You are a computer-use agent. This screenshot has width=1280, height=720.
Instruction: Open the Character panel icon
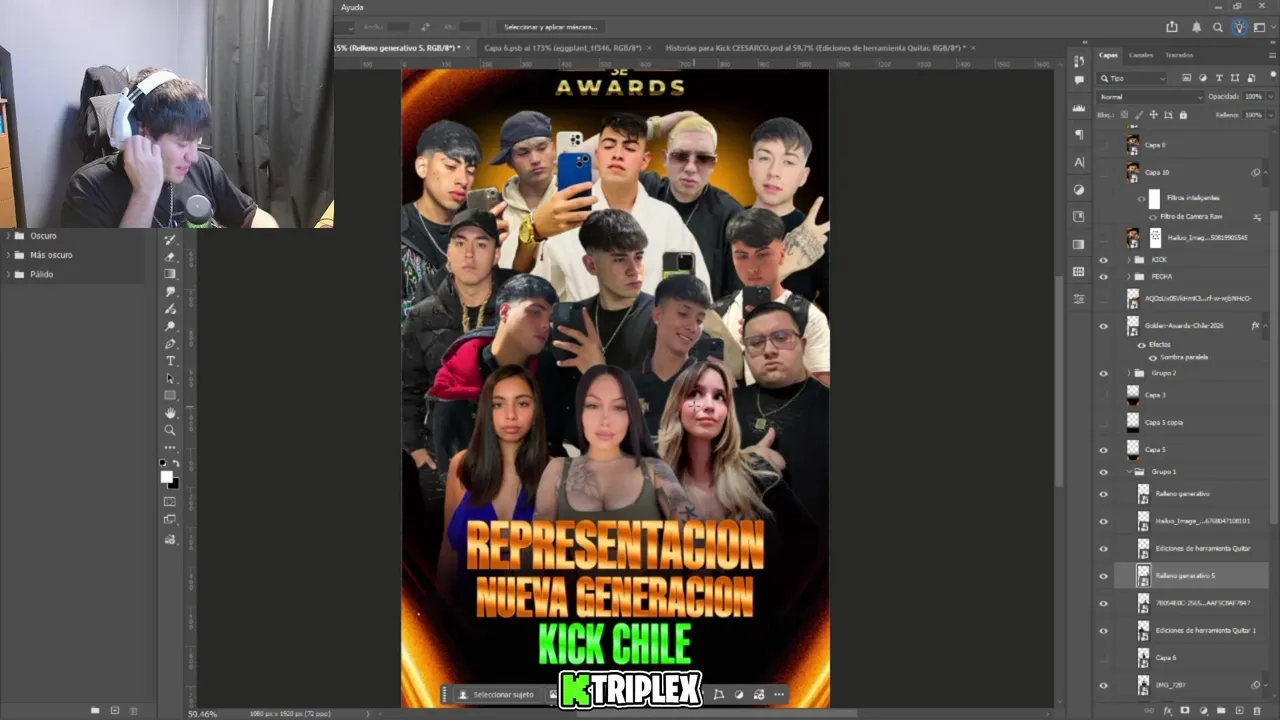(x=1079, y=162)
